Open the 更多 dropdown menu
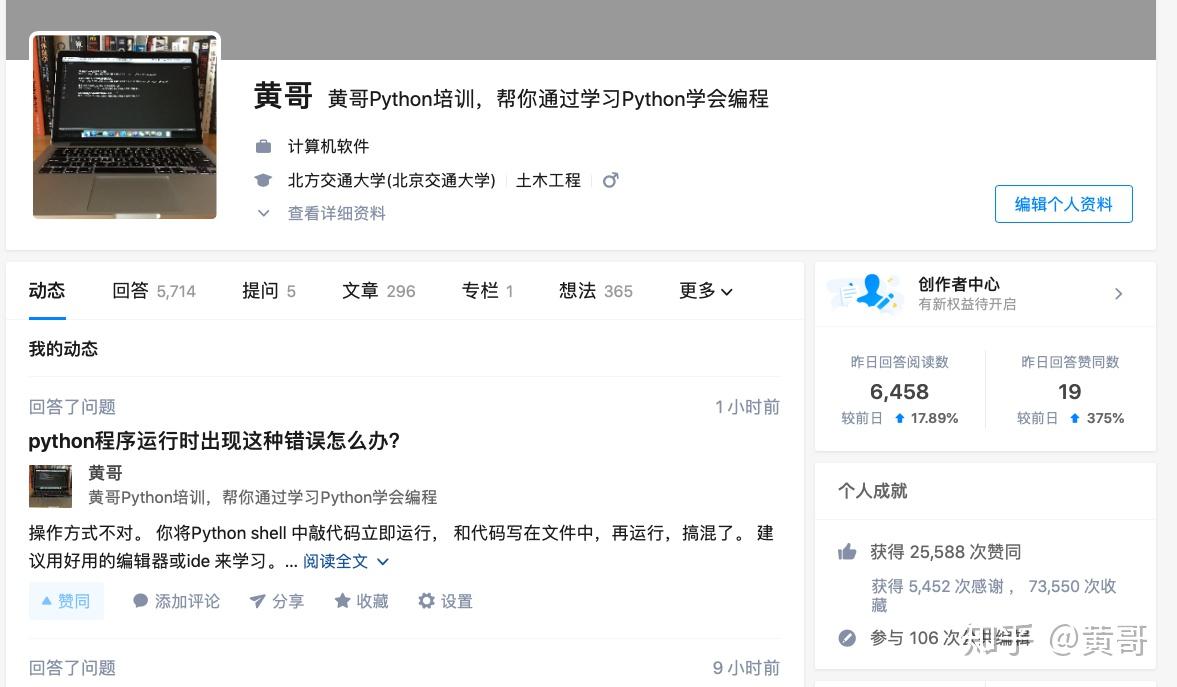Image resolution: width=1177 pixels, height=687 pixels. pyautogui.click(x=706, y=291)
